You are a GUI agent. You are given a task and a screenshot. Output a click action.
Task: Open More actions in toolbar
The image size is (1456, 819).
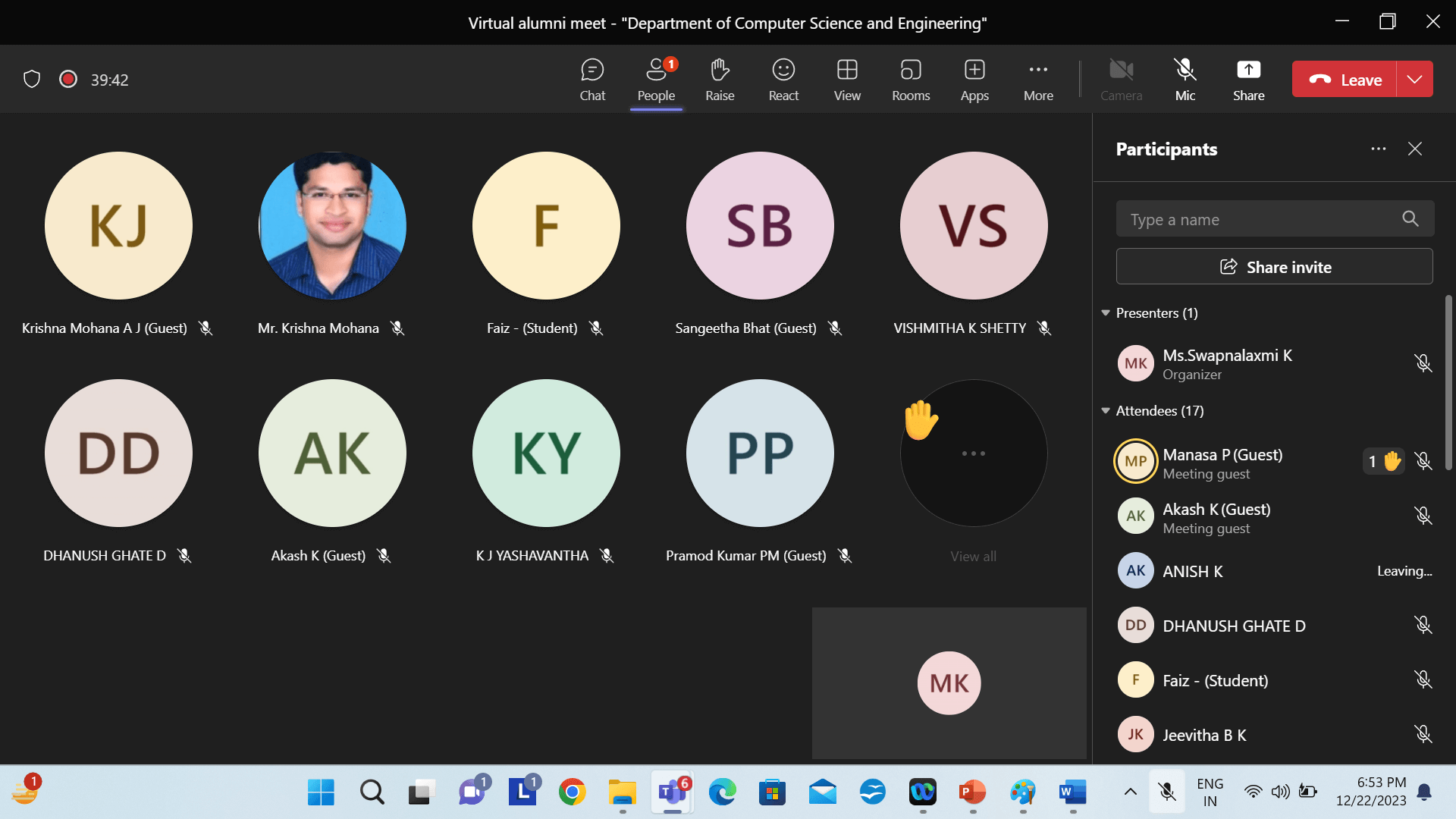pos(1037,80)
